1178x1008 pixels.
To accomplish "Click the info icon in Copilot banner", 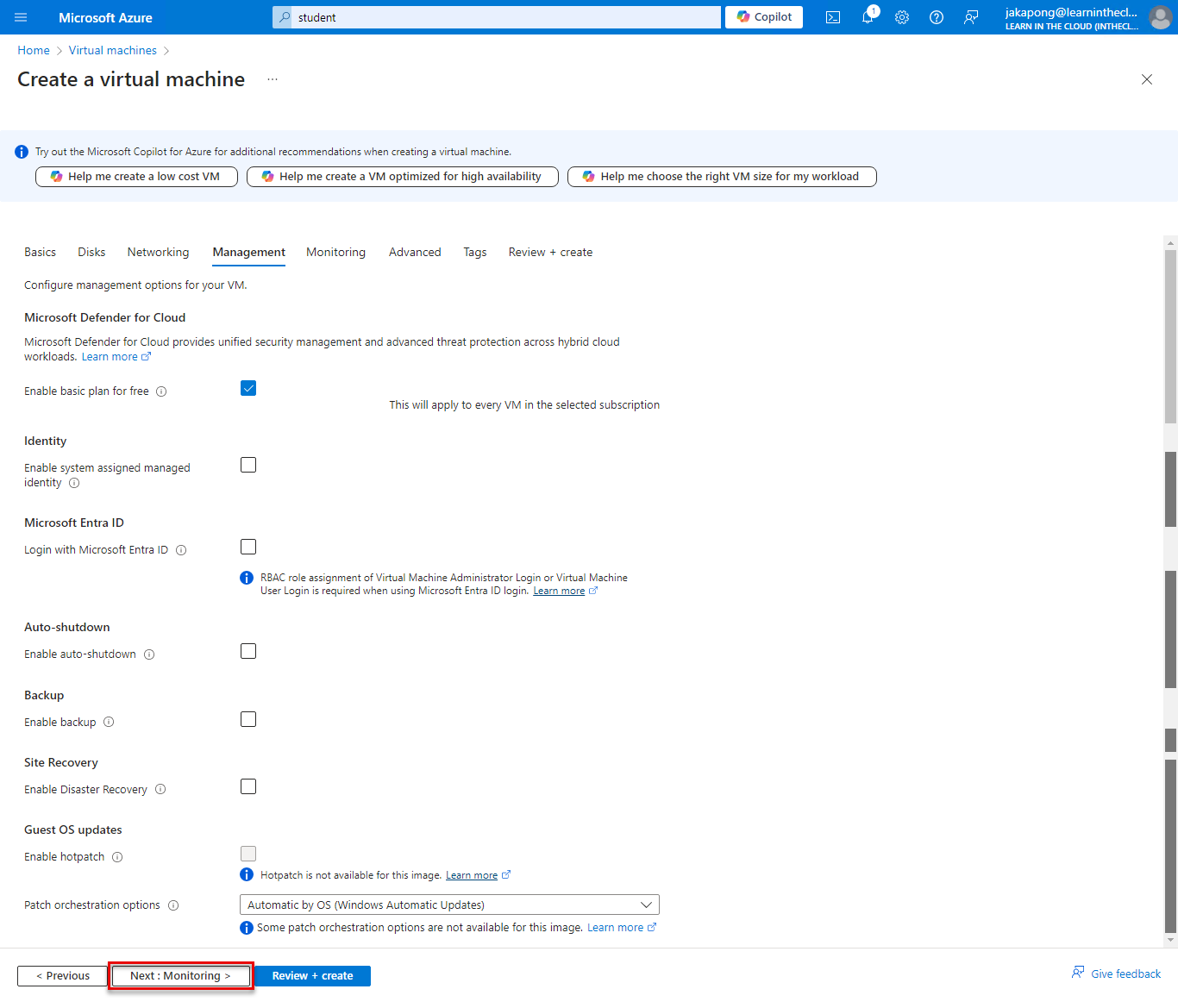I will tap(22, 152).
